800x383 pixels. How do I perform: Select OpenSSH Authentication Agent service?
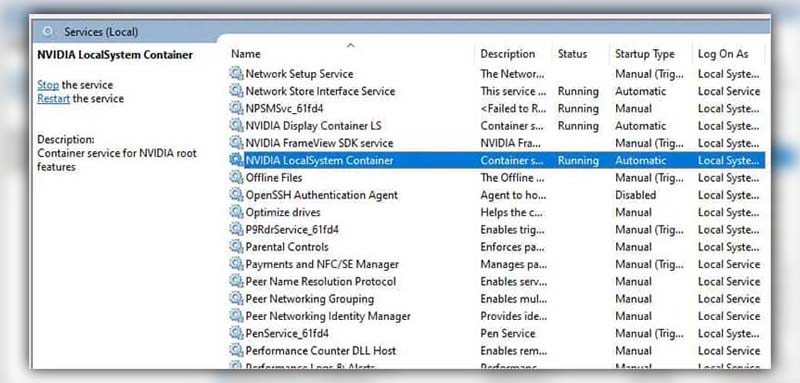321,195
